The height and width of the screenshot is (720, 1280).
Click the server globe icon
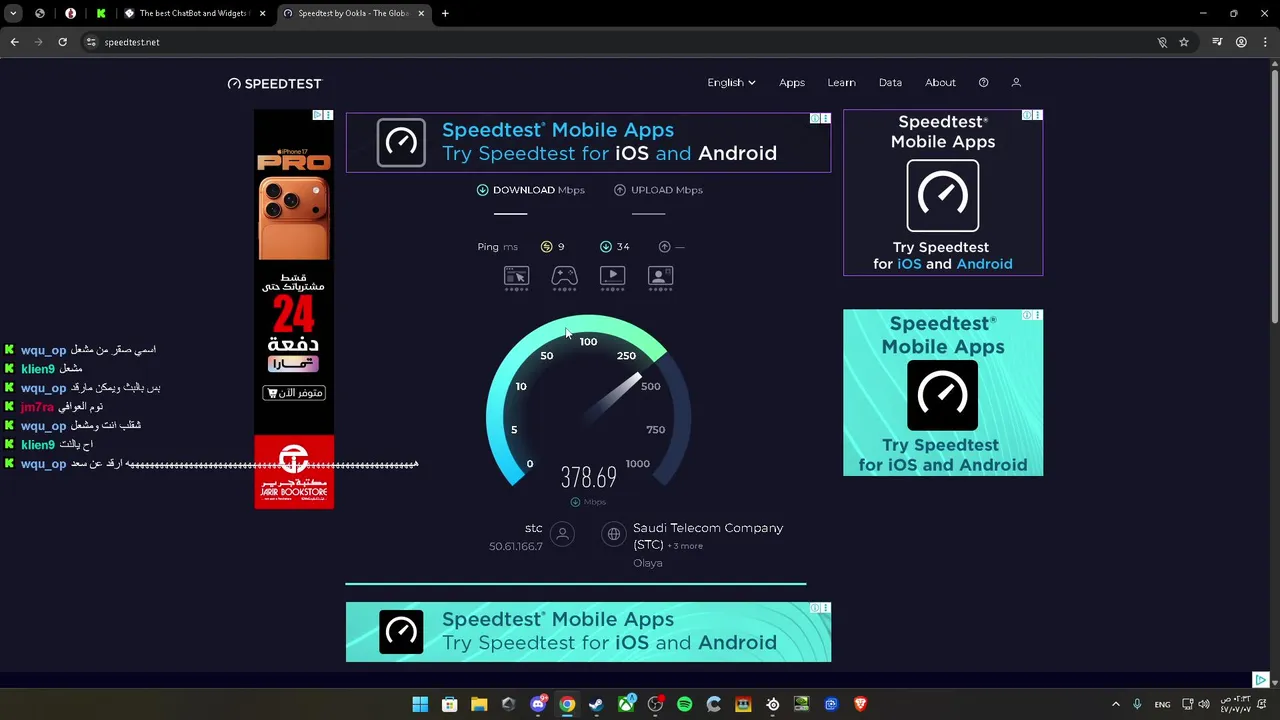[x=614, y=535]
